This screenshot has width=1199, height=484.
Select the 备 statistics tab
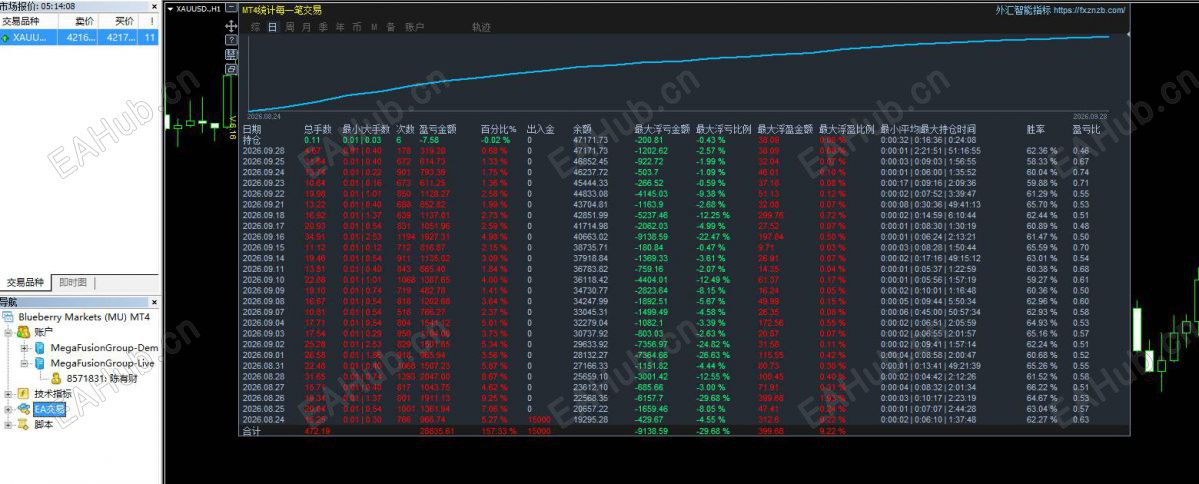(391, 28)
